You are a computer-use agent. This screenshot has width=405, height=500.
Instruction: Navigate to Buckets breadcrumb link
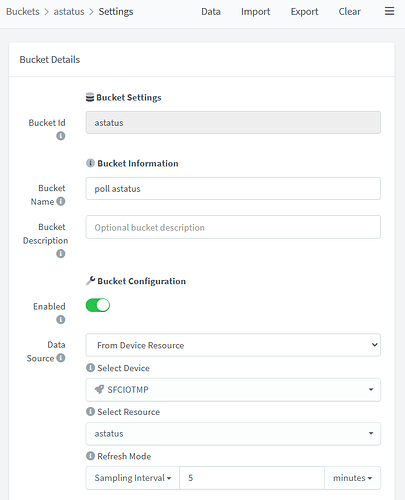point(23,12)
